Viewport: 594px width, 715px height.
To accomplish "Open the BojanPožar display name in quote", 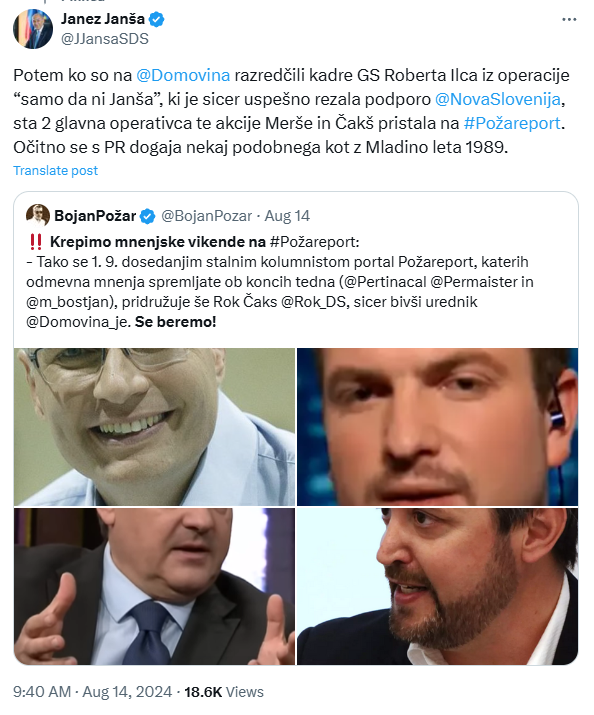I will point(95,216).
